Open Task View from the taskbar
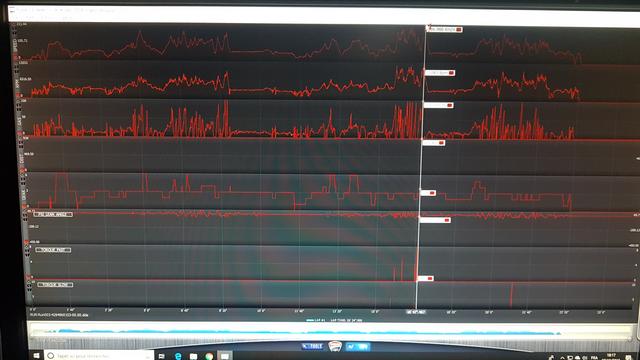This screenshot has width=640, height=360. 162,356
